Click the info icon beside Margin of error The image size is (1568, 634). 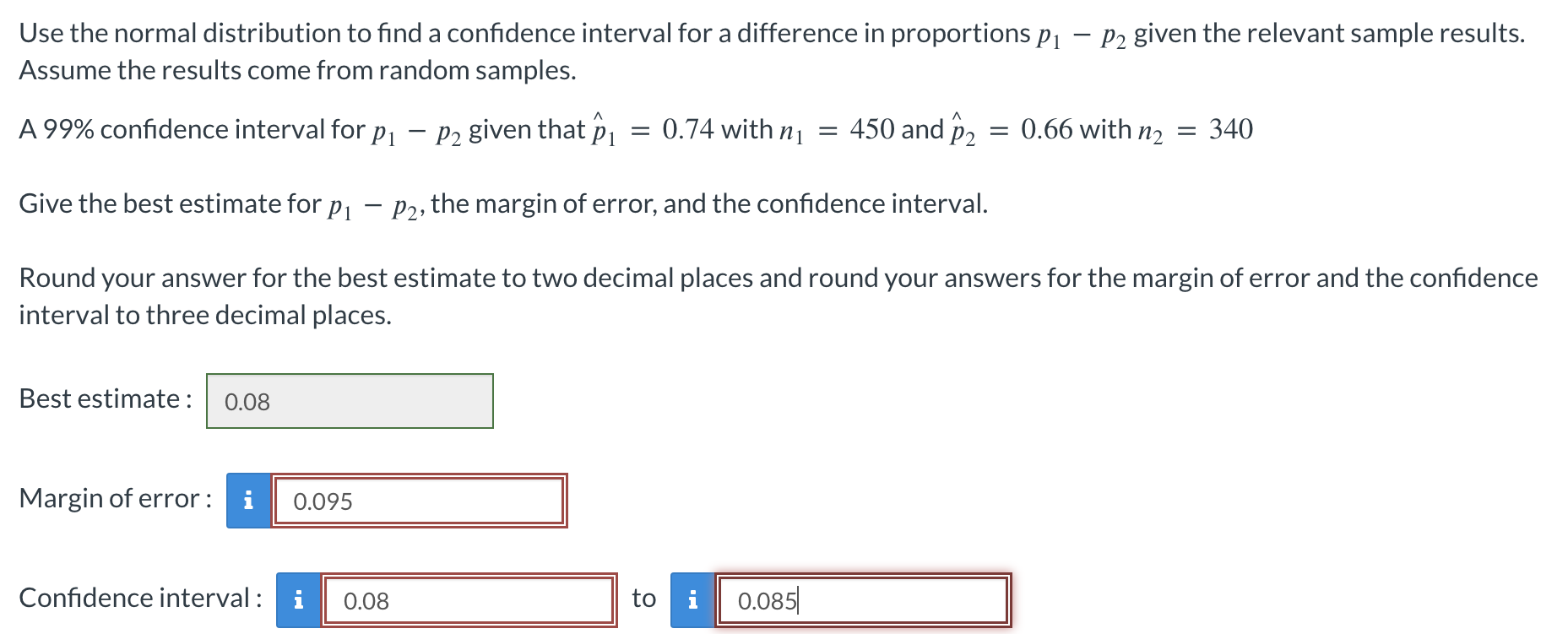pos(247,501)
